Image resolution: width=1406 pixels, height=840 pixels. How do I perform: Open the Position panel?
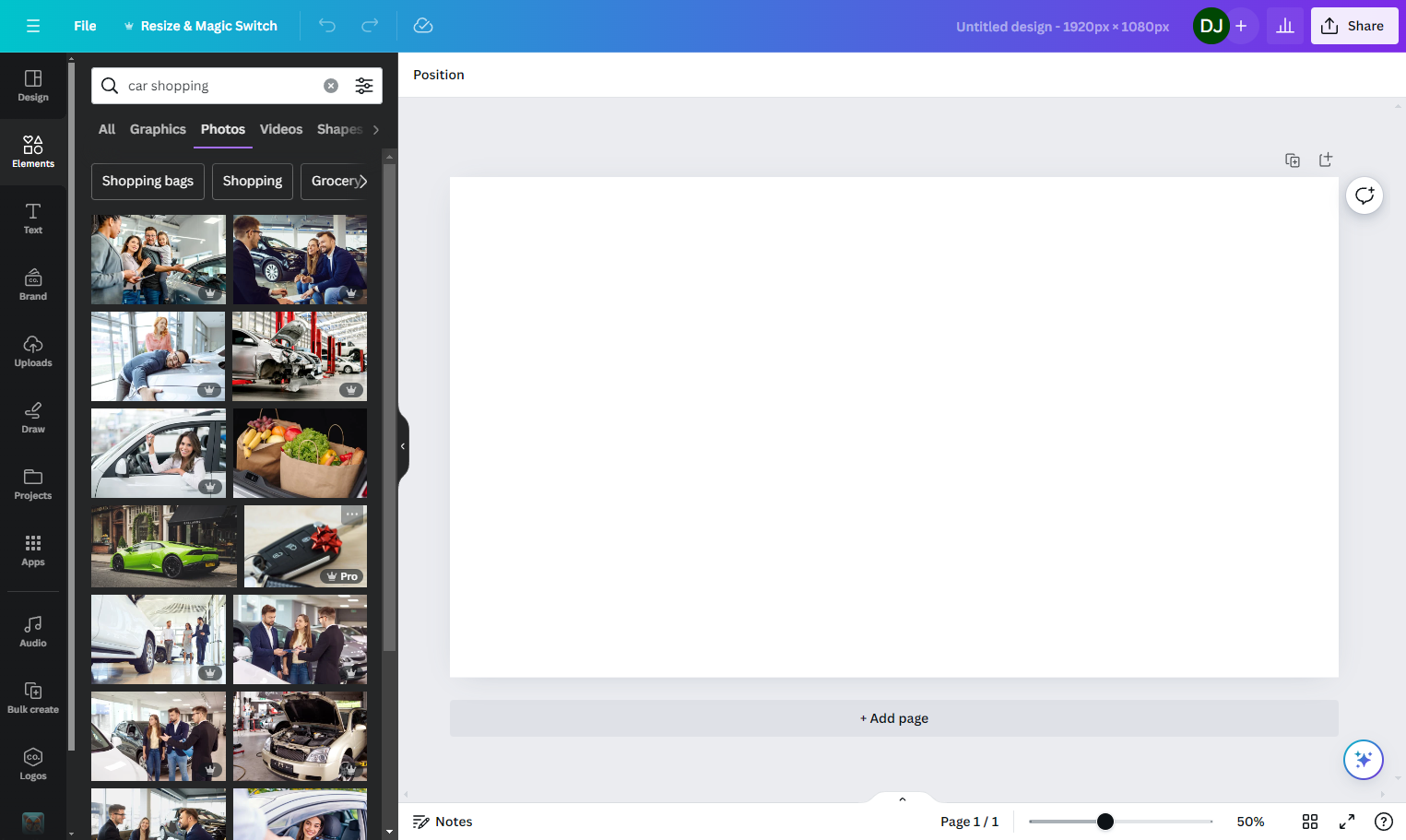(x=439, y=75)
